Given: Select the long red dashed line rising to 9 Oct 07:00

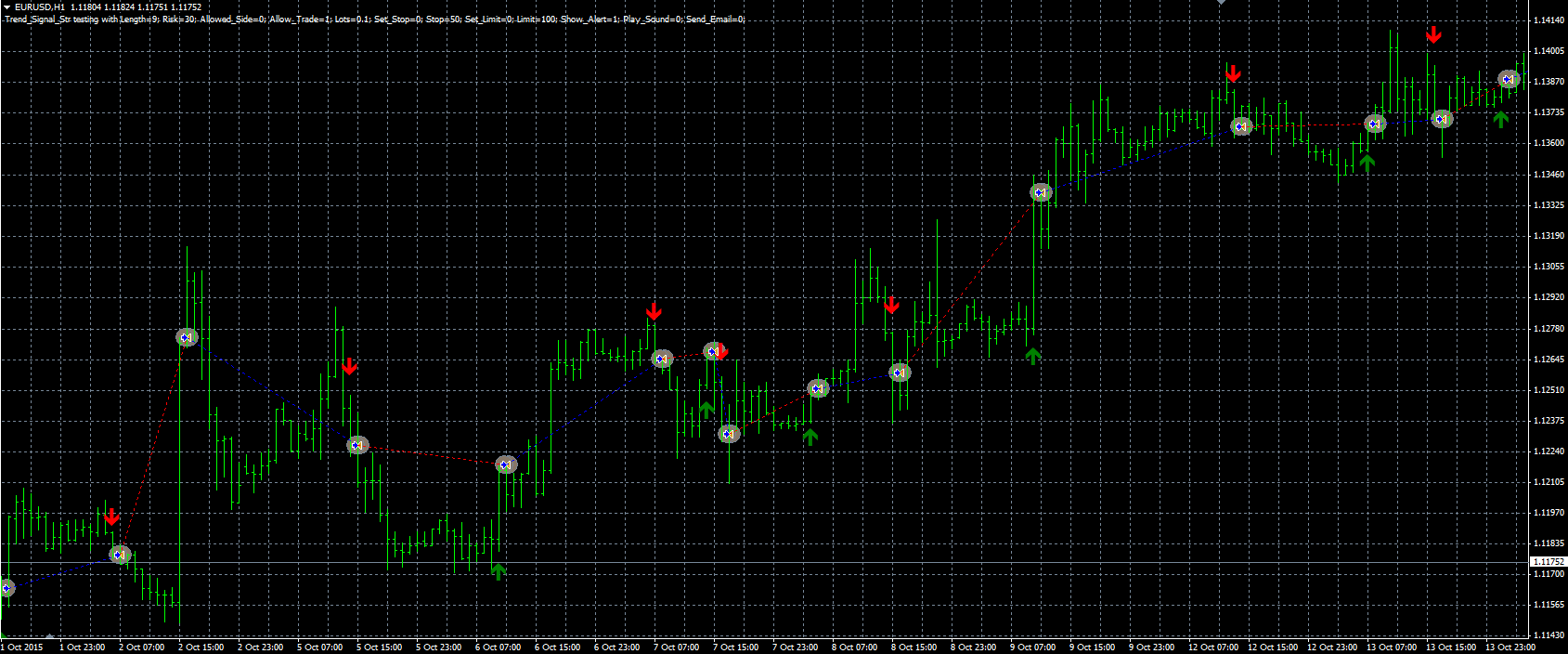Looking at the screenshot, I should tap(970, 282).
